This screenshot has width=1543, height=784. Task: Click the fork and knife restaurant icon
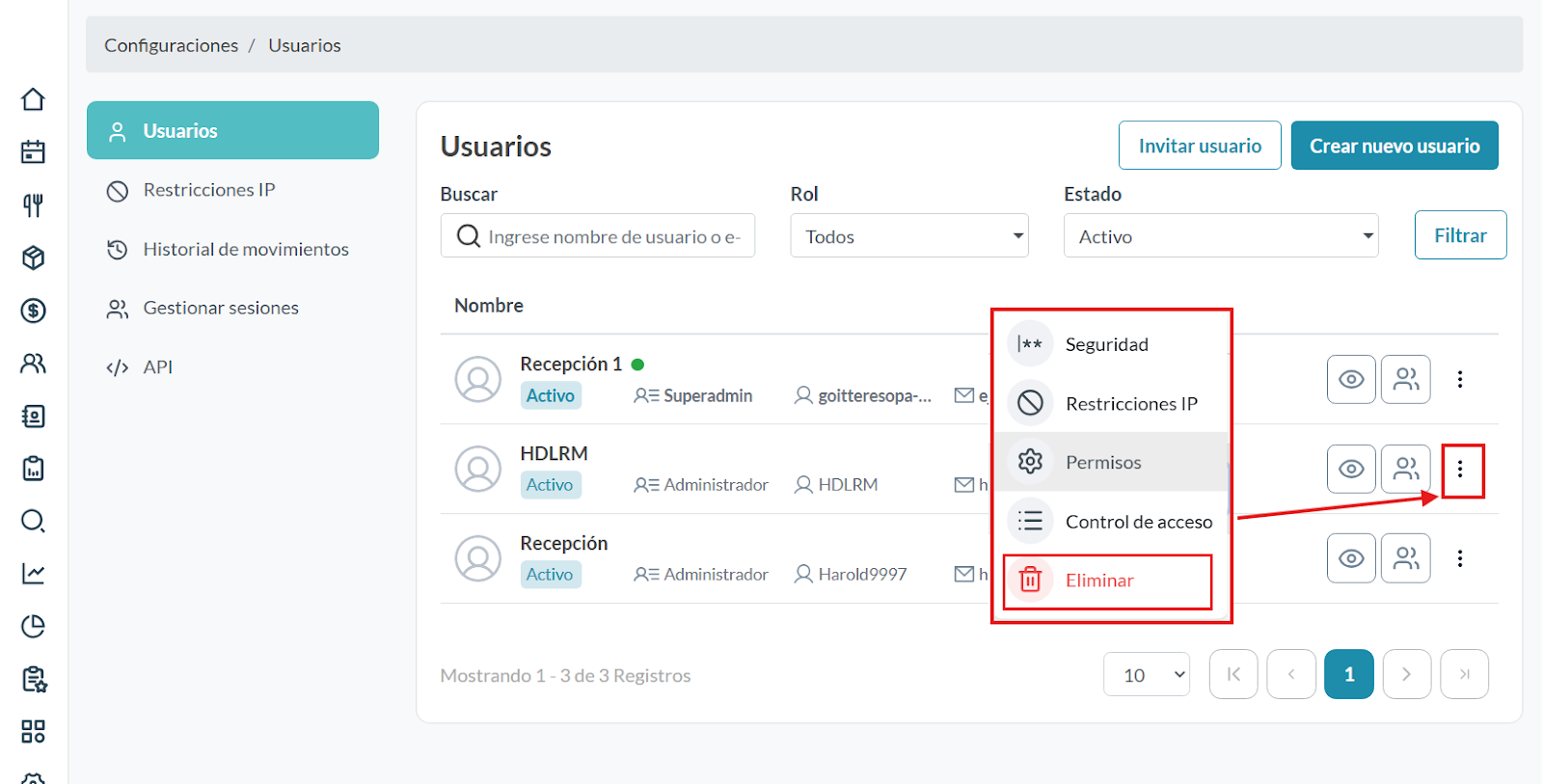pyautogui.click(x=34, y=205)
